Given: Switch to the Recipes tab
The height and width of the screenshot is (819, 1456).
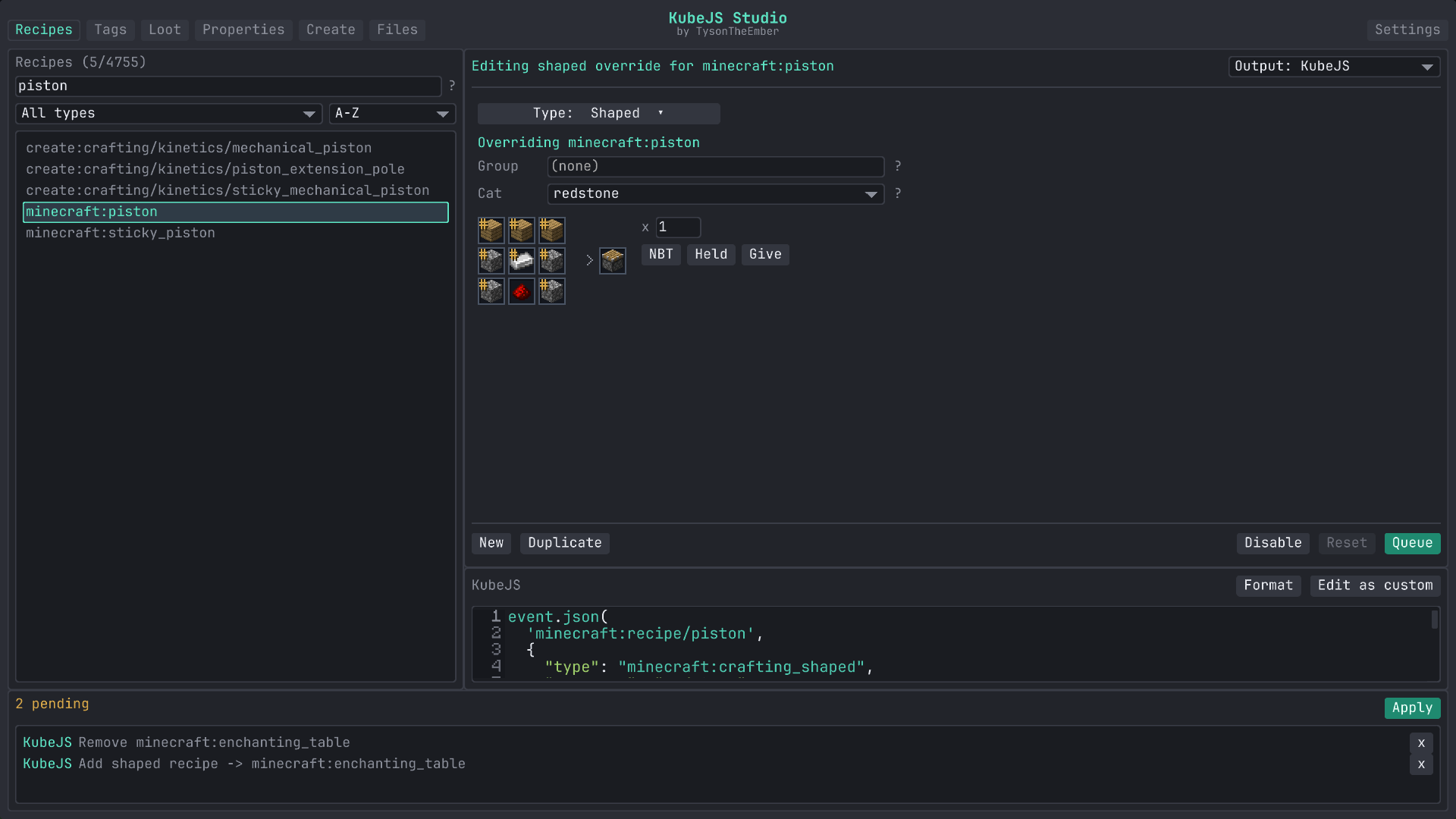Looking at the screenshot, I should (44, 30).
